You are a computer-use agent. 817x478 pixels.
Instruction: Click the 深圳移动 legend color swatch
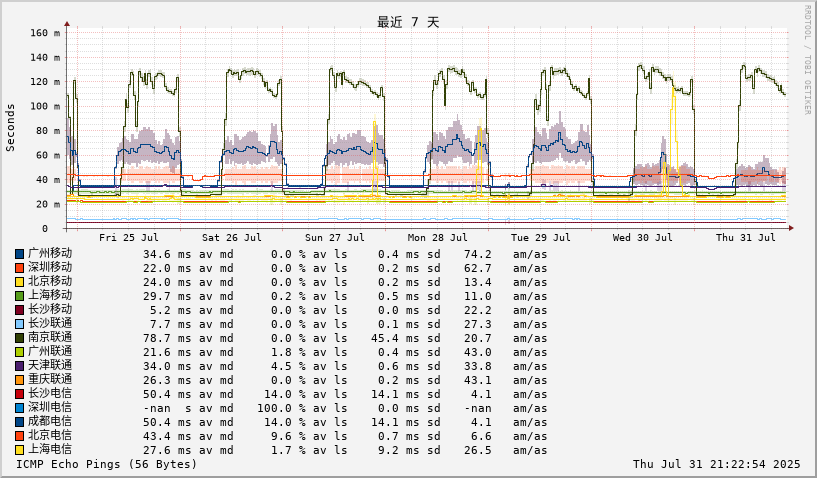click(x=19, y=268)
